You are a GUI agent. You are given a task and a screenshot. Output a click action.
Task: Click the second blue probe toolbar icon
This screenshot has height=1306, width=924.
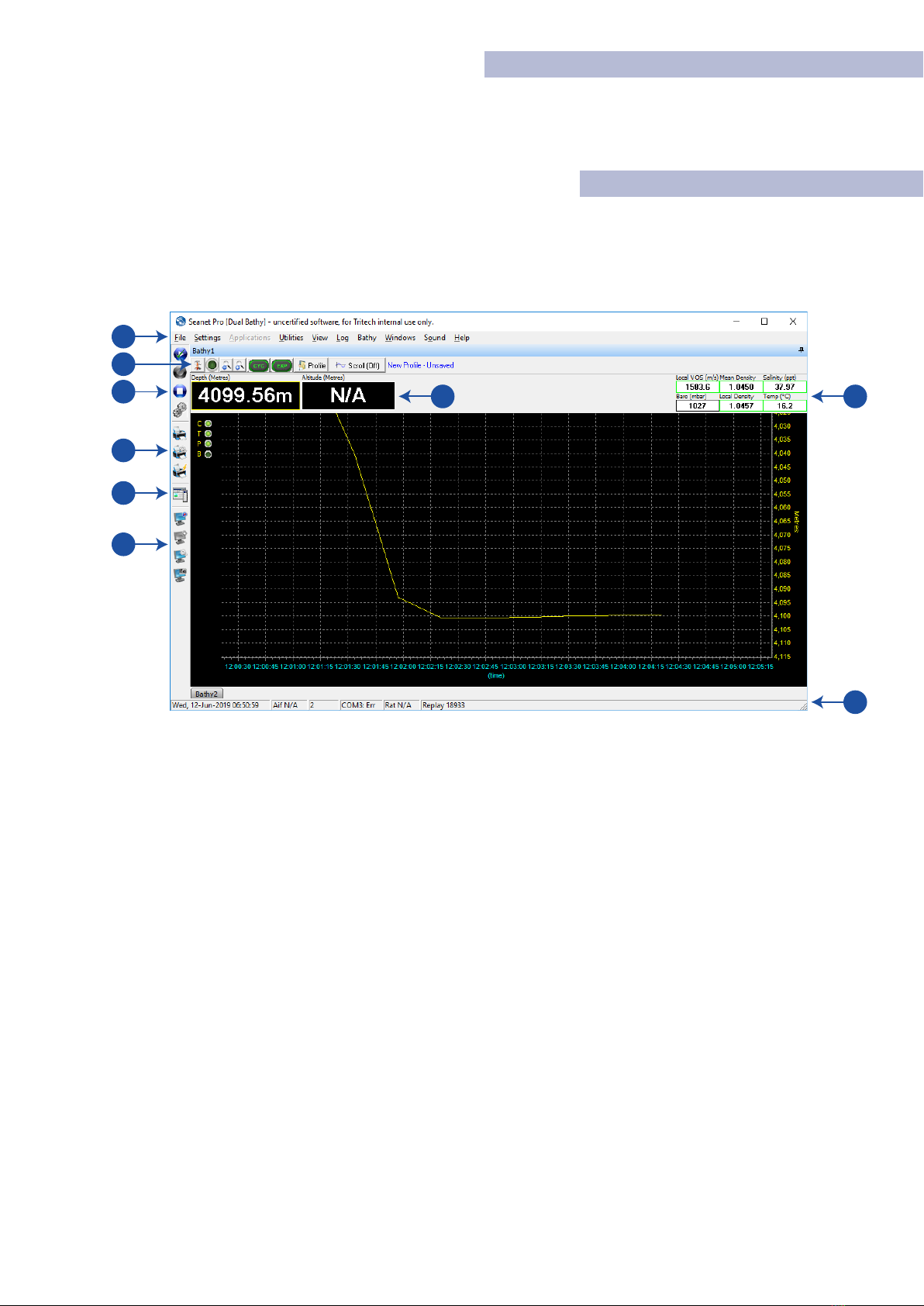click(240, 365)
